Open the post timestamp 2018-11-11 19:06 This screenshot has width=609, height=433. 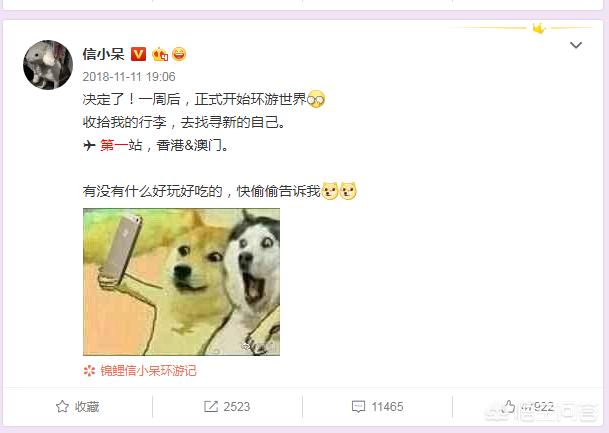129,77
